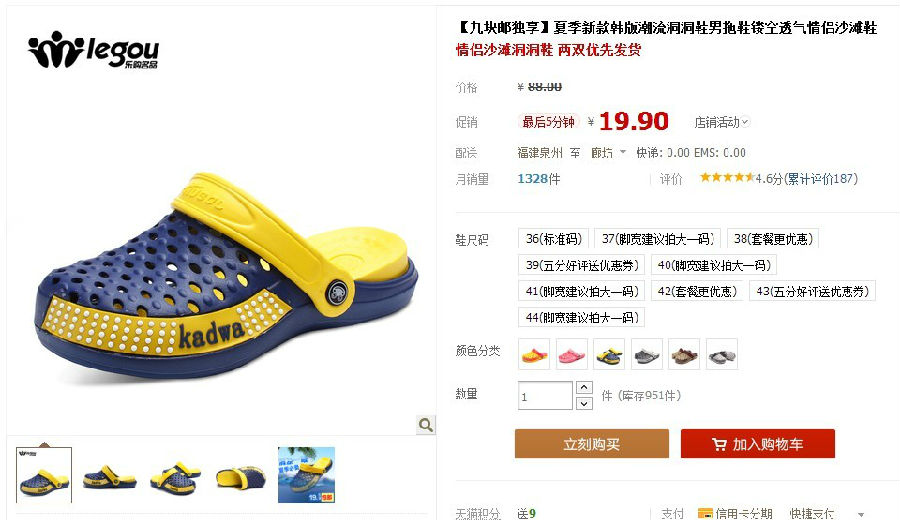
Task: Expand the payment options arrow next to 快捷支付
Action: (x=861, y=514)
